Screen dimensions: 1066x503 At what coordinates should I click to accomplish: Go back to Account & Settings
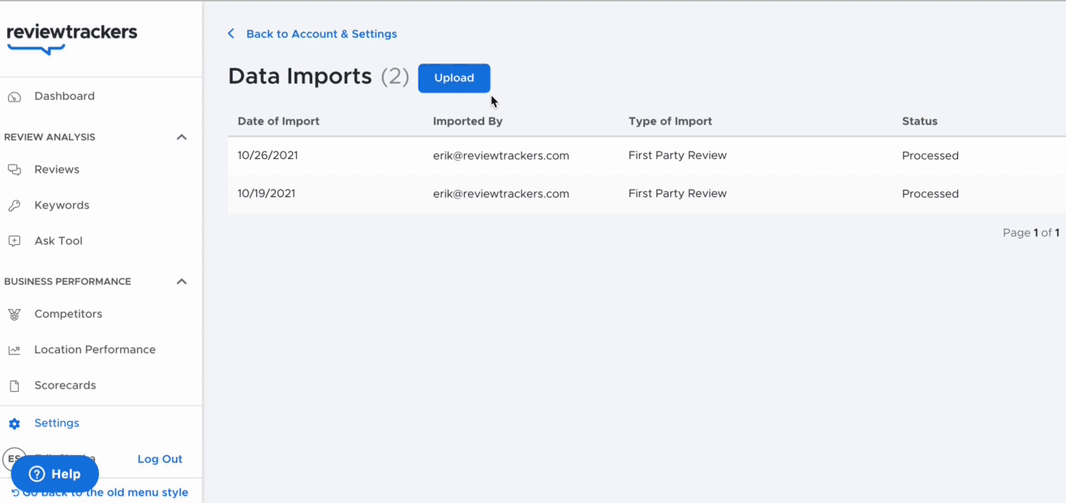click(x=322, y=34)
